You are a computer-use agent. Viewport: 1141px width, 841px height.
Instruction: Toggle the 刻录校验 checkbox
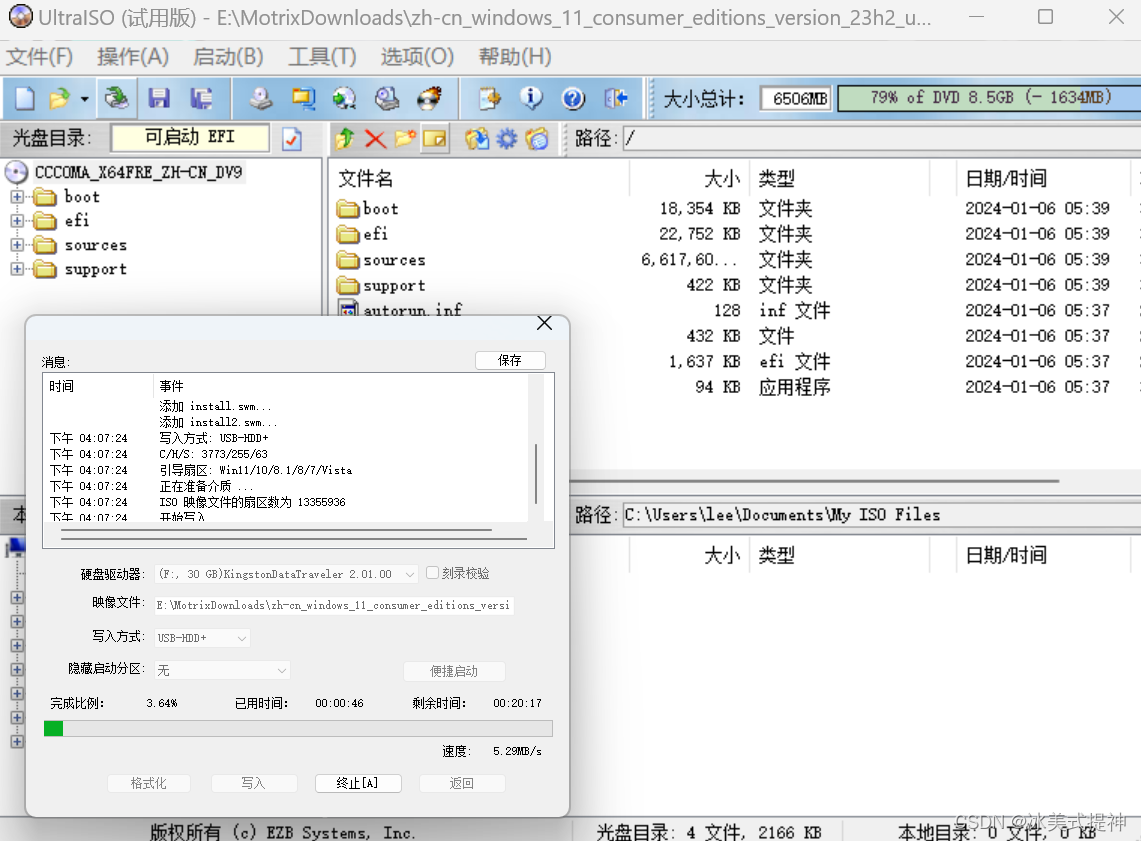[x=432, y=573]
